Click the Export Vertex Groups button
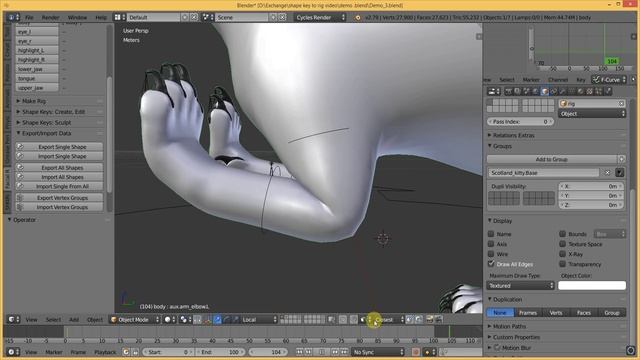This screenshot has height=360, width=640. (60, 198)
